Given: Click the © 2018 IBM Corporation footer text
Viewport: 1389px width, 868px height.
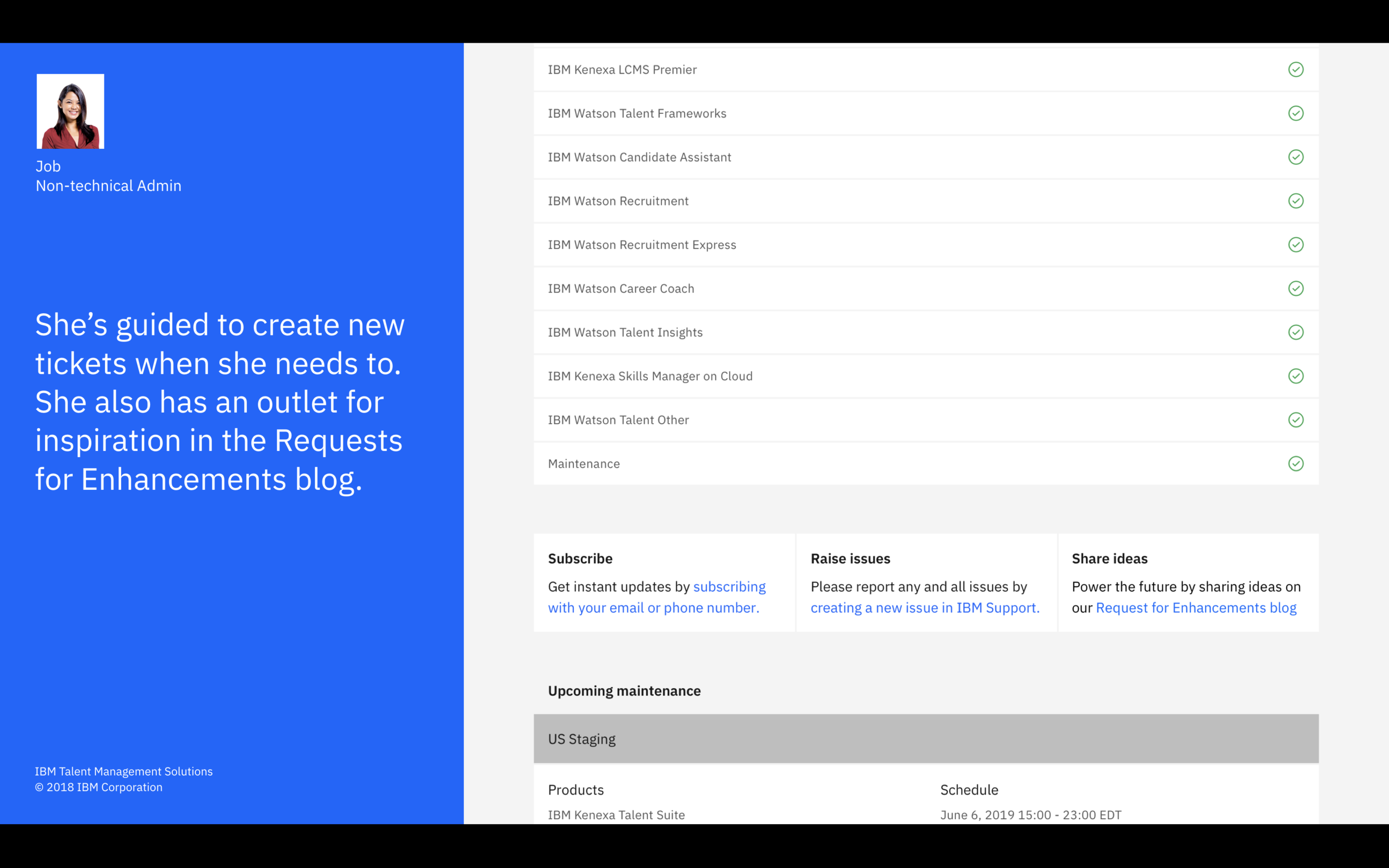Looking at the screenshot, I should pos(99,787).
